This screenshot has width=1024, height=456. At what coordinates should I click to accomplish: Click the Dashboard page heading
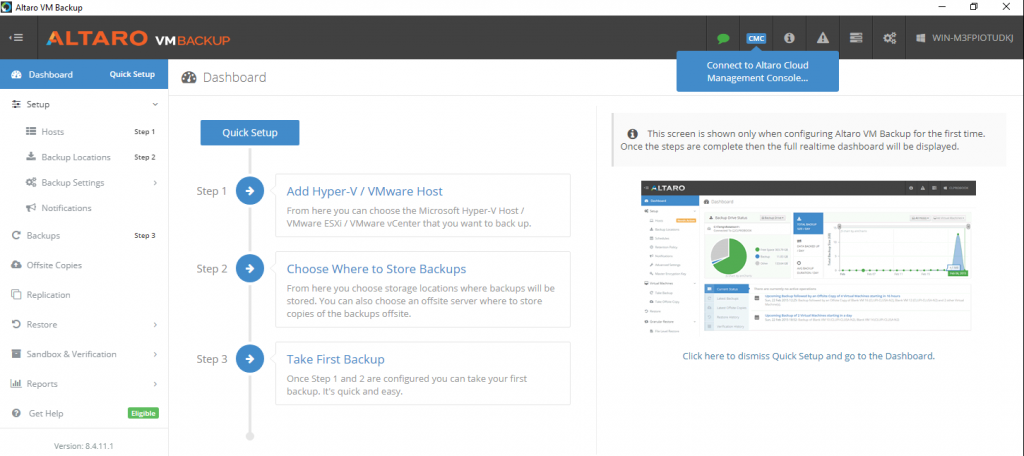tap(234, 78)
